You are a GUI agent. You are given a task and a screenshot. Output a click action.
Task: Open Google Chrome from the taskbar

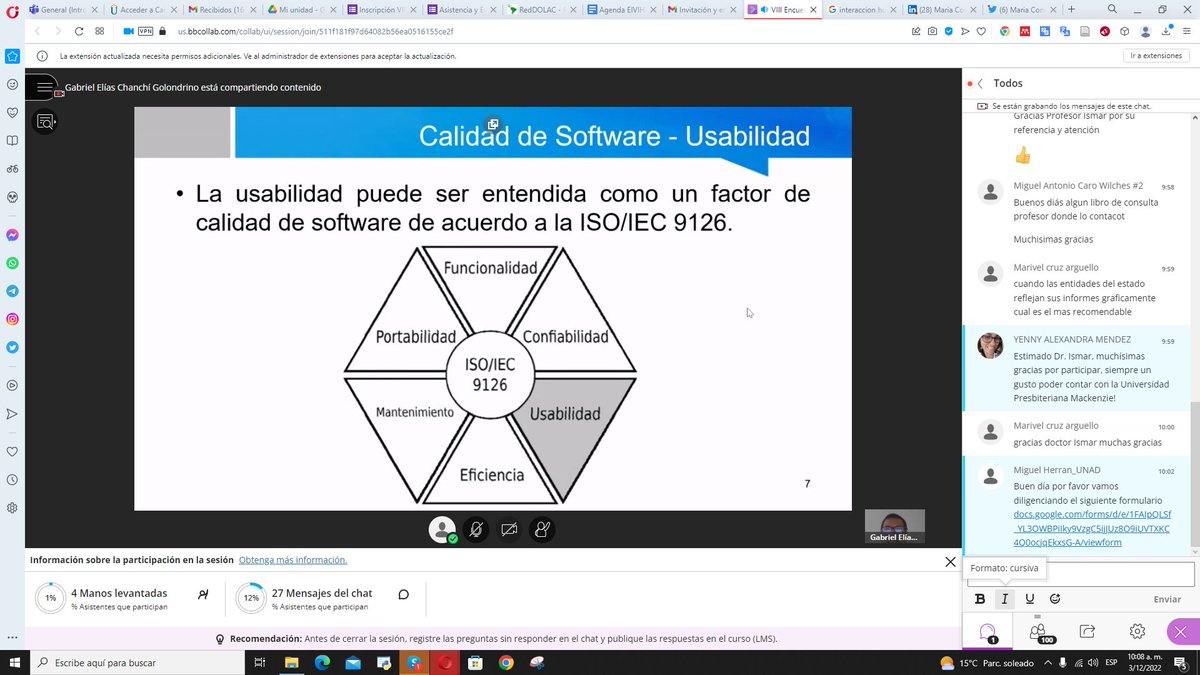click(x=506, y=662)
